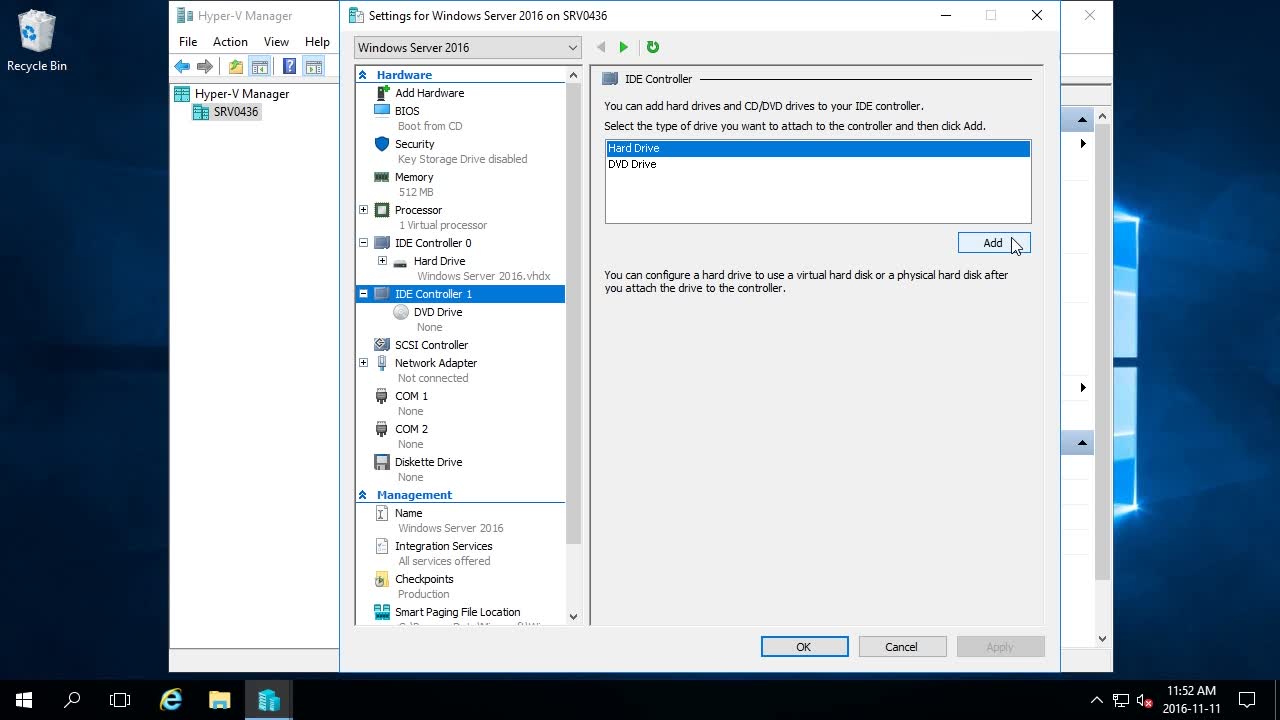
Task: Open the Checkpoints management item
Action: point(424,579)
